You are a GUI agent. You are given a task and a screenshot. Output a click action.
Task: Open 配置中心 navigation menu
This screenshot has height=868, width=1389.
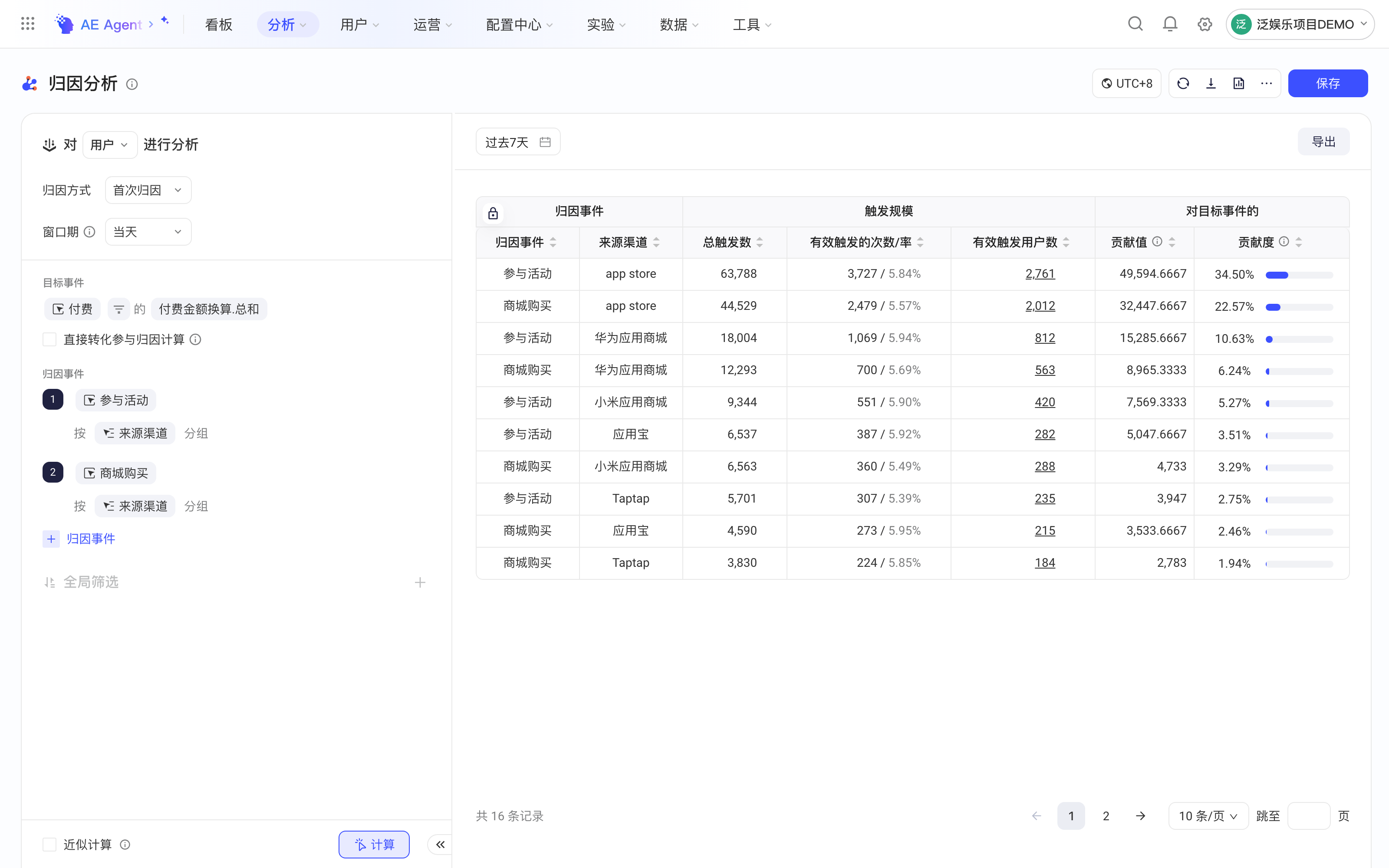pos(520,24)
